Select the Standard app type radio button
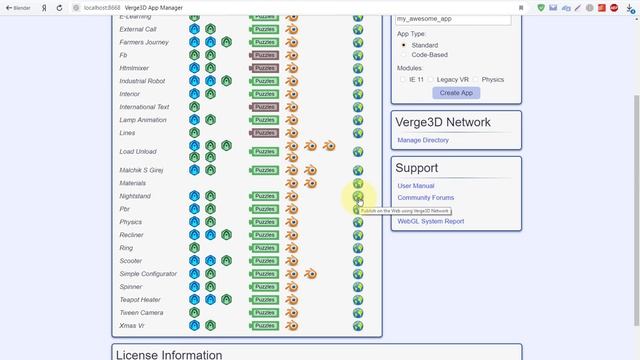Image resolution: width=640 pixels, height=360 pixels. 404,45
